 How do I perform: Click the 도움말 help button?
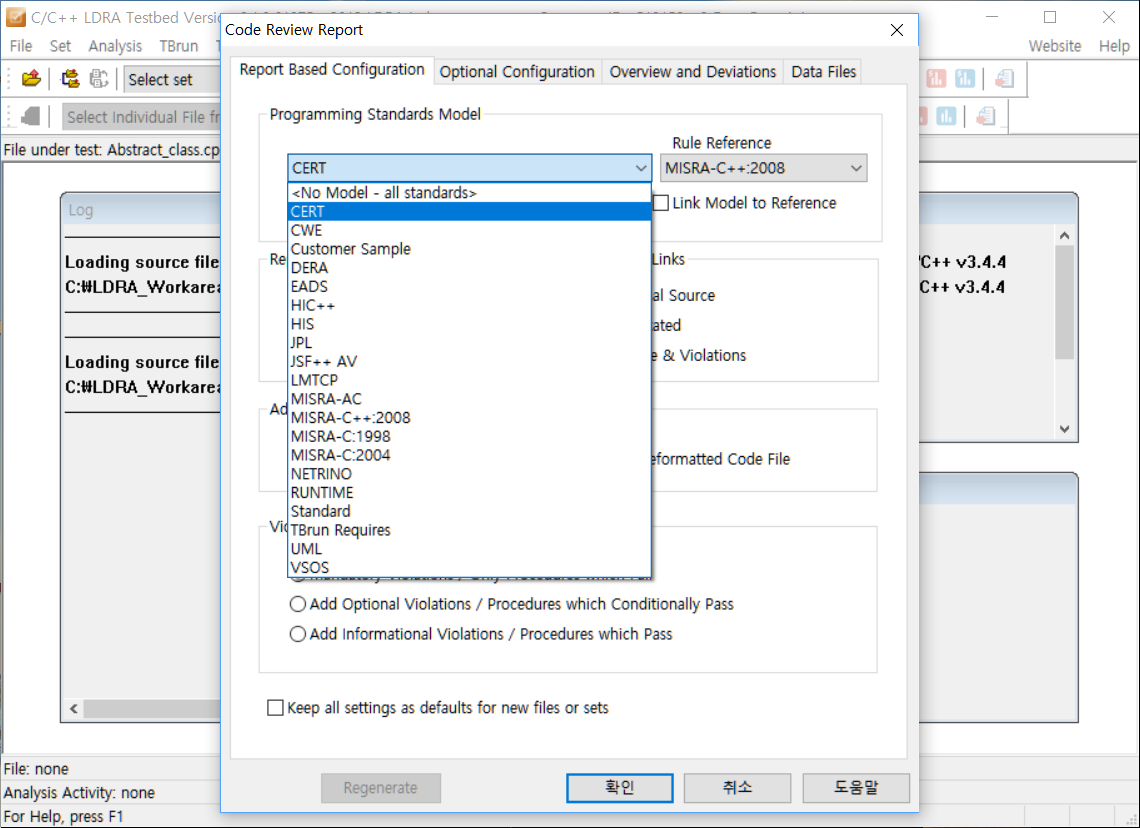click(856, 788)
